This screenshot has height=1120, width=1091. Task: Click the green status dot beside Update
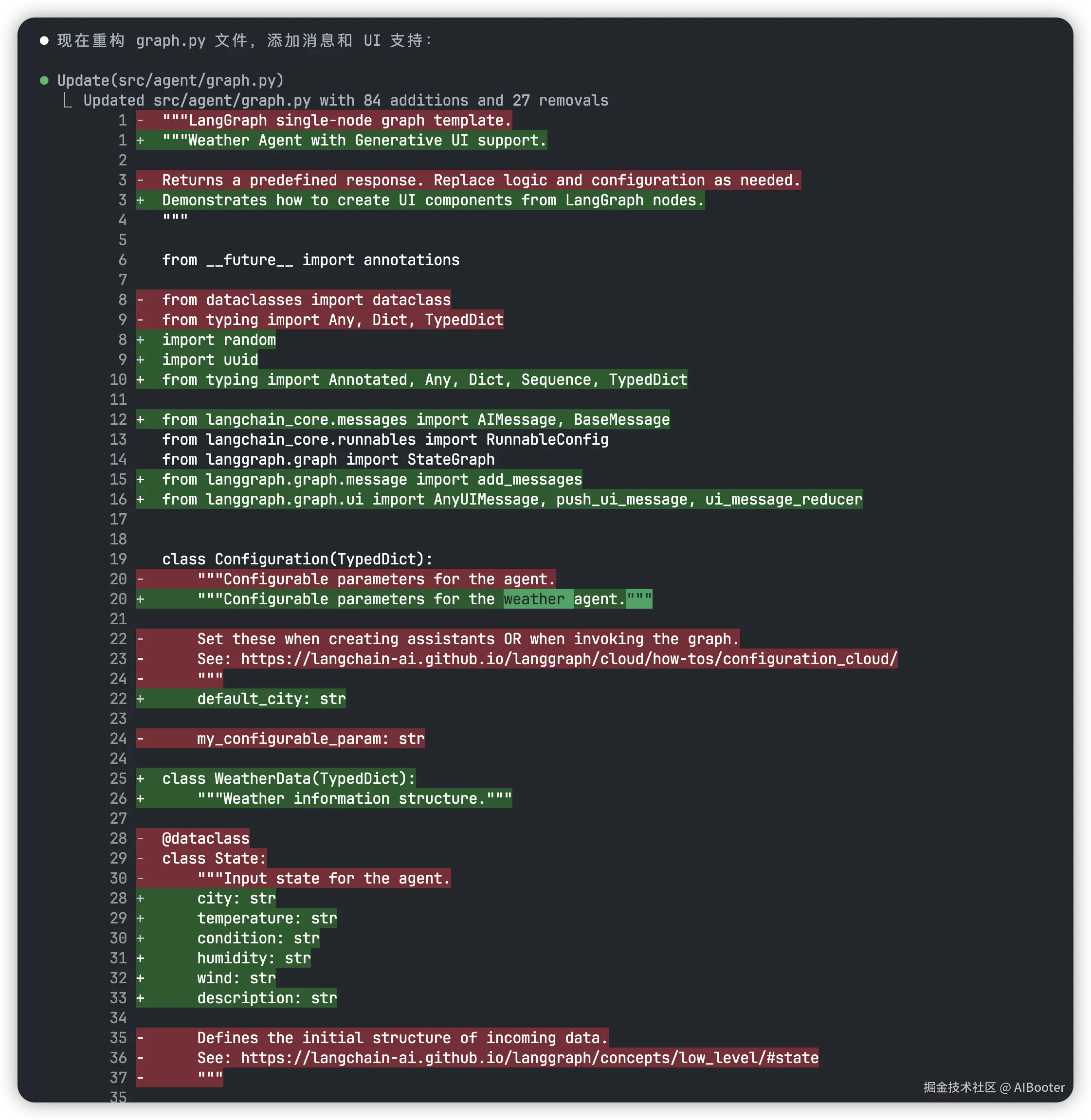point(44,80)
